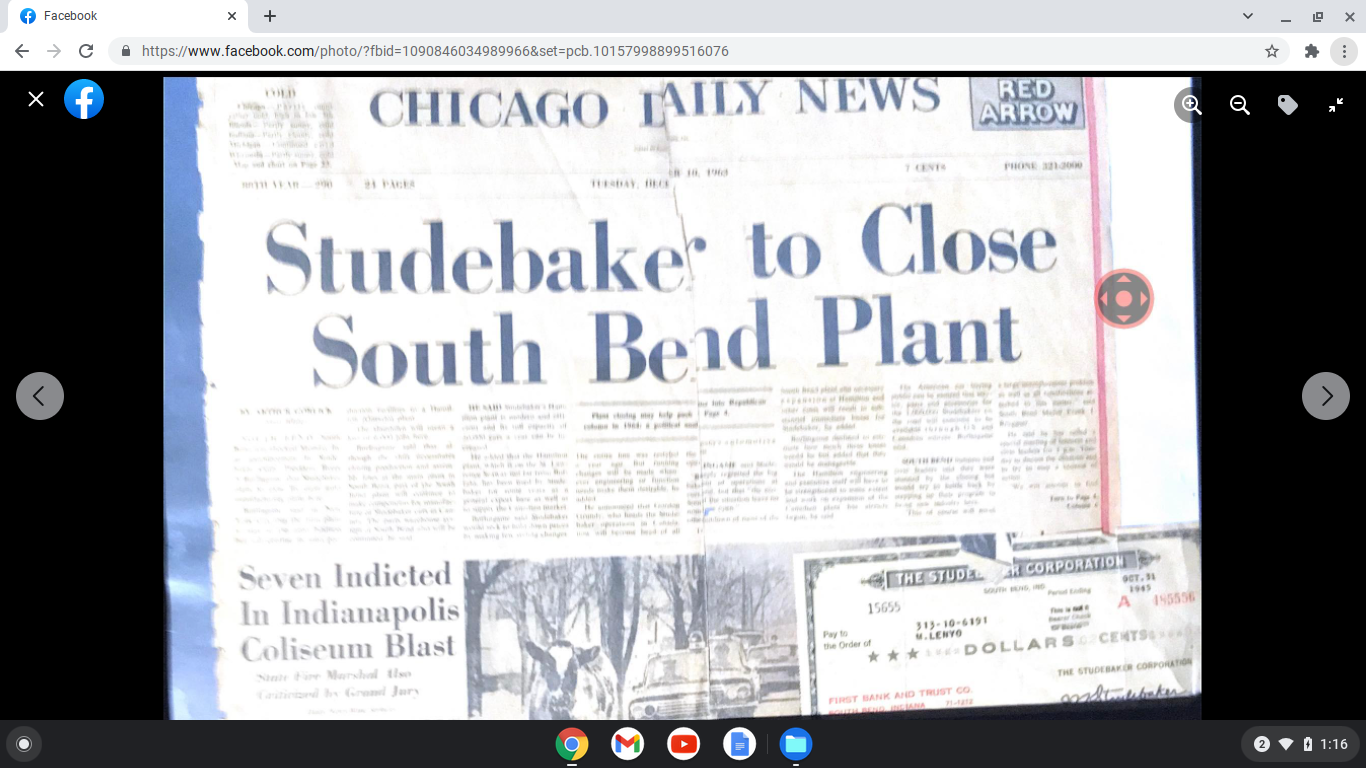Open Wi-Fi status in tray
The image size is (1366, 768).
(1286, 744)
